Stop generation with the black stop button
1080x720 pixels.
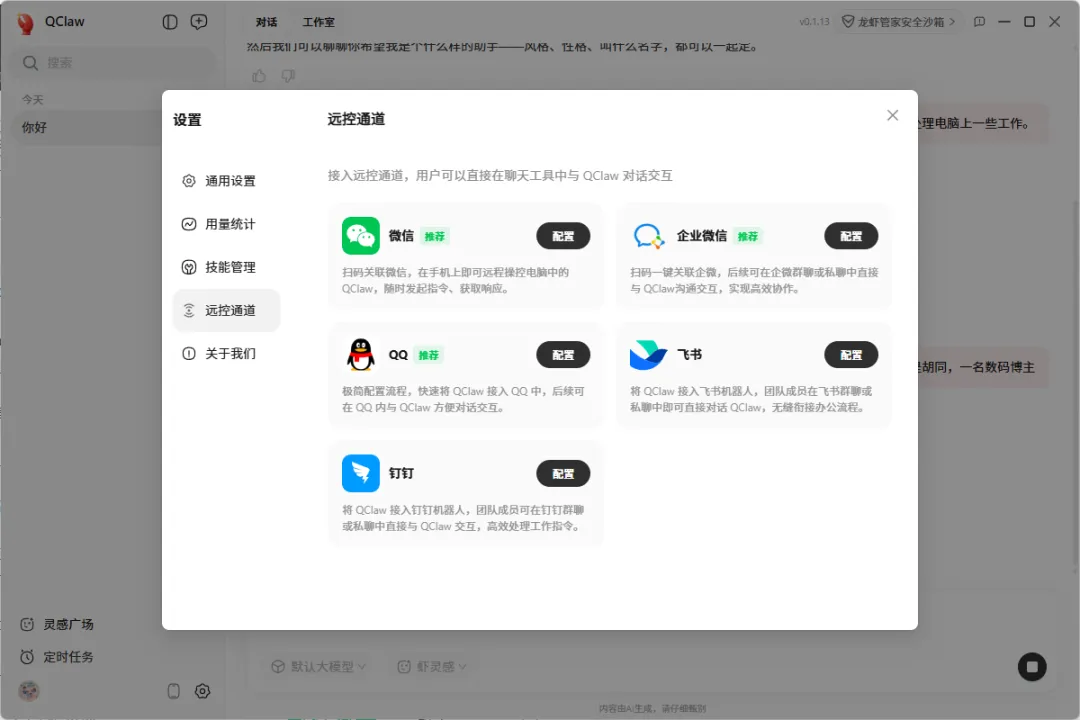1032,667
